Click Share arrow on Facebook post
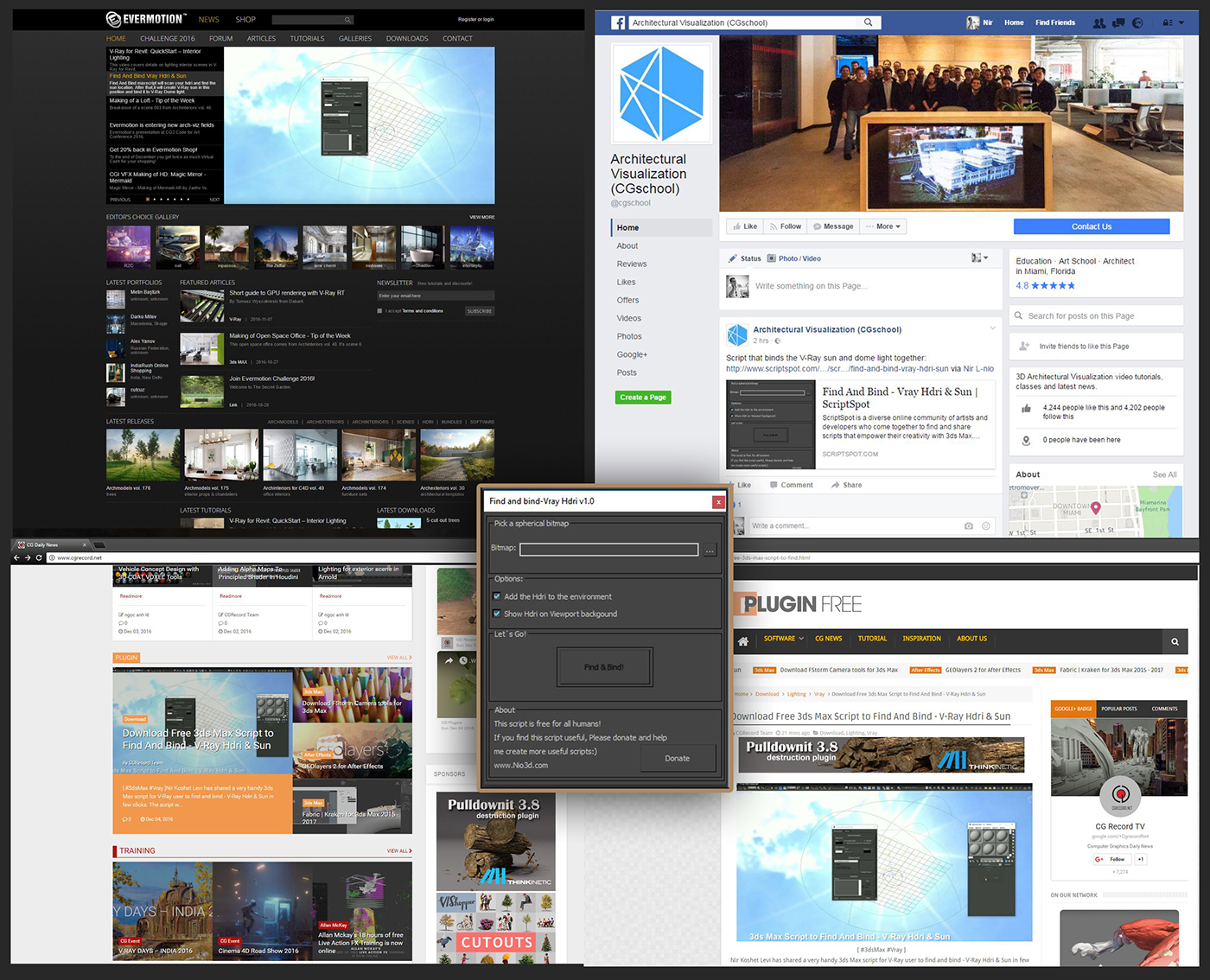Screen dimensions: 1210x980 835,485
